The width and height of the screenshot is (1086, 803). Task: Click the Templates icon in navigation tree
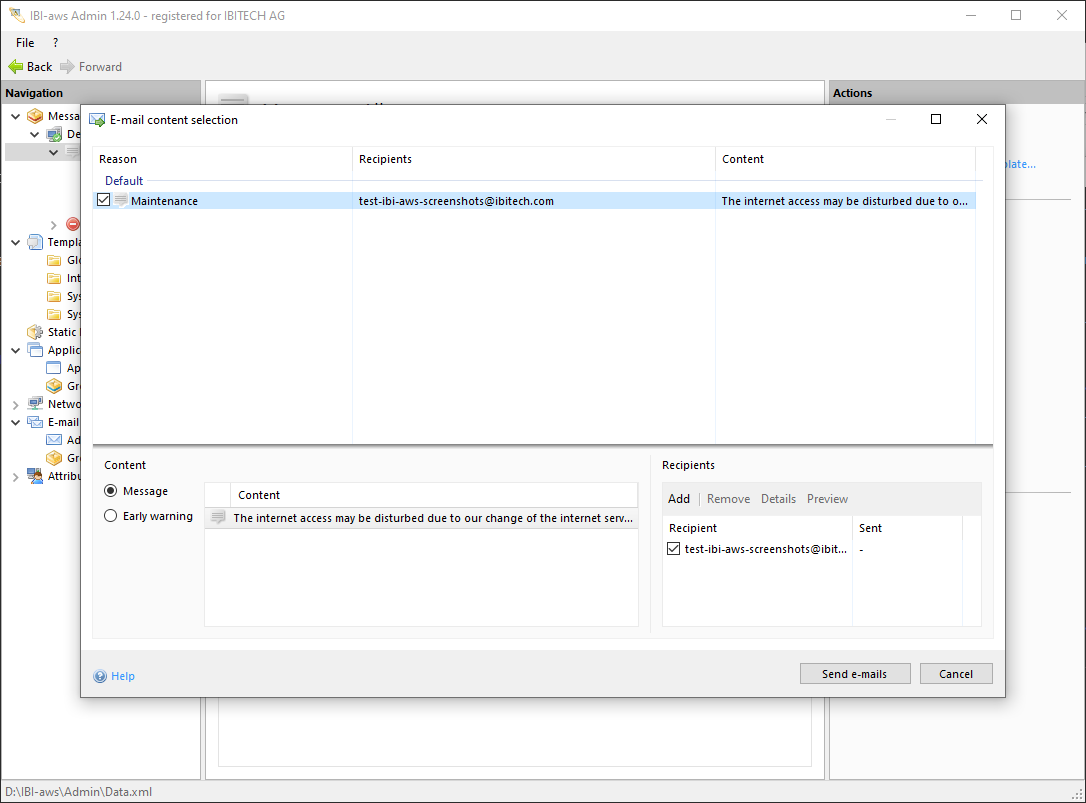pyautogui.click(x=36, y=242)
